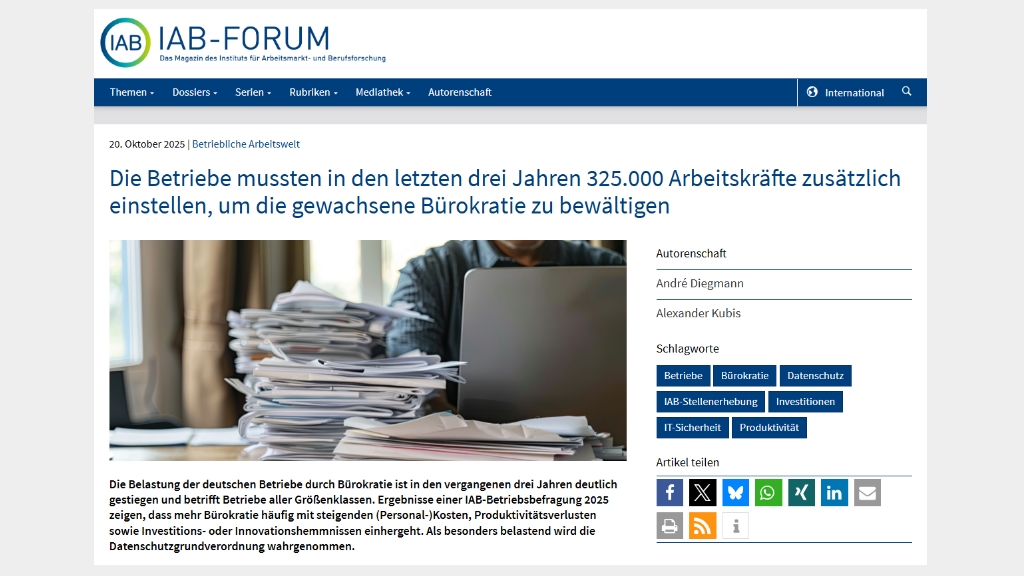Click the Datenschutz keyword tag
The width and height of the screenshot is (1024, 576).
click(x=815, y=376)
